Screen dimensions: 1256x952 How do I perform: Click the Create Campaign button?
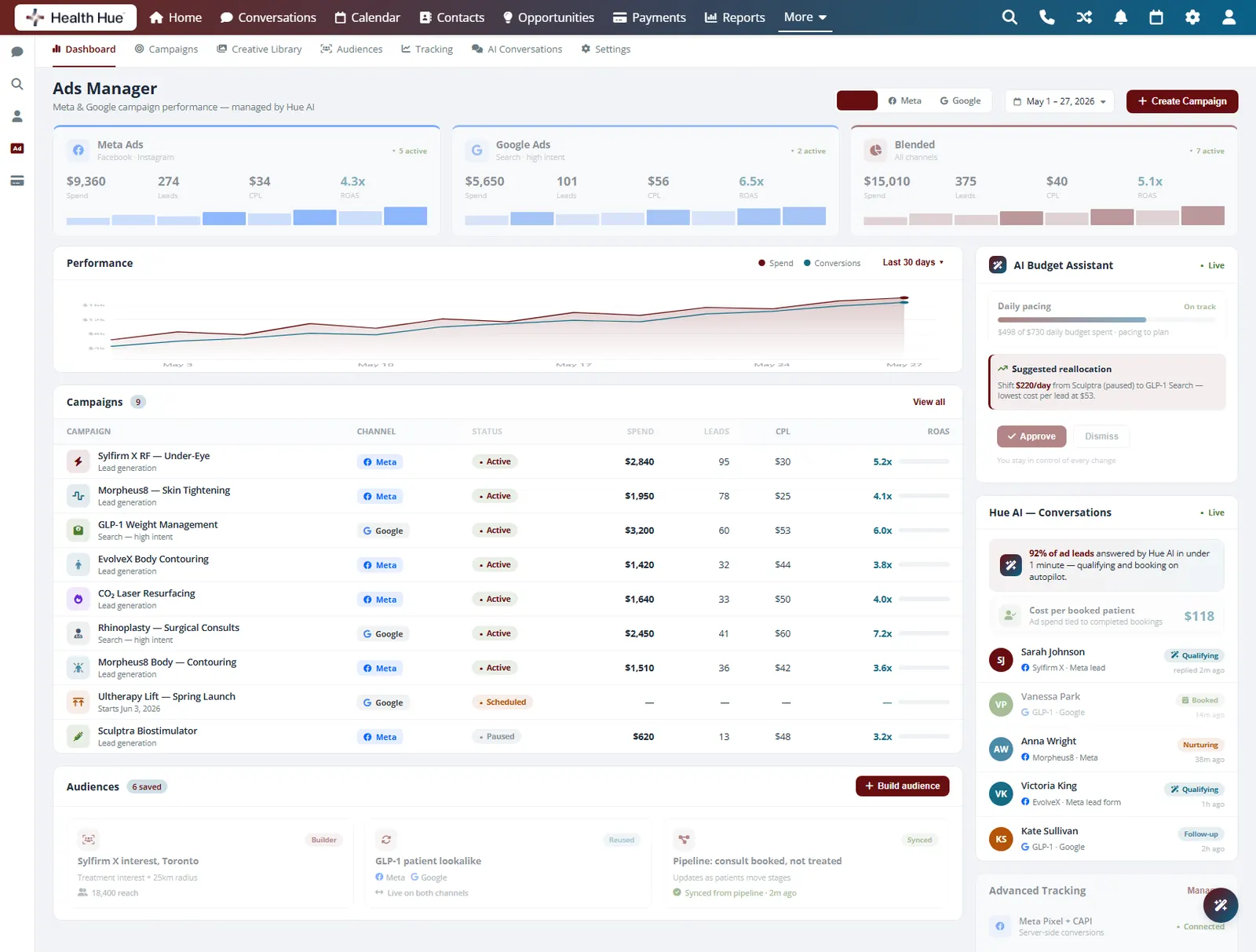pyautogui.click(x=1182, y=101)
